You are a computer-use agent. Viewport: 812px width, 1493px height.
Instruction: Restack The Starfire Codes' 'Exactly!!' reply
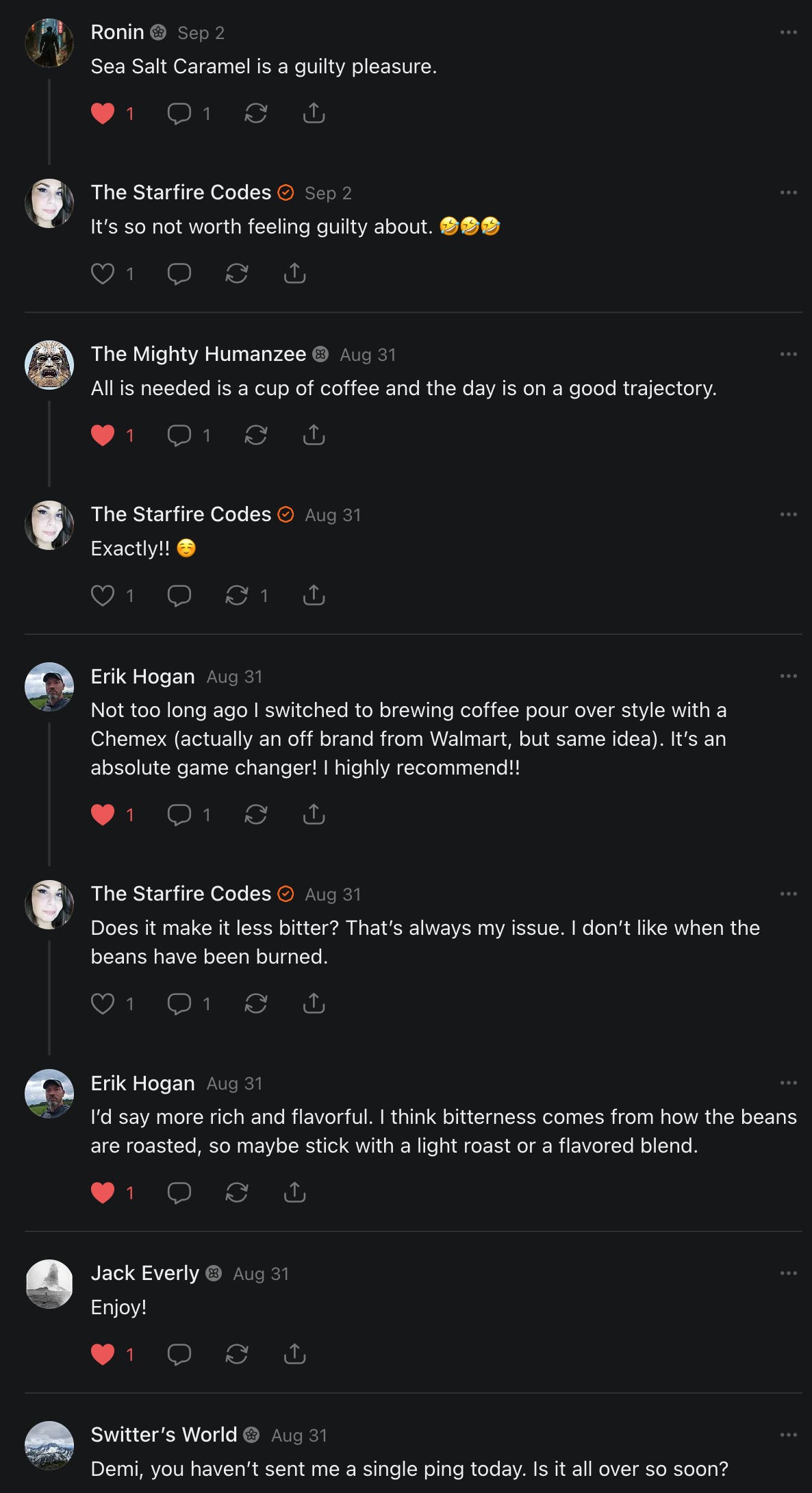[237, 595]
